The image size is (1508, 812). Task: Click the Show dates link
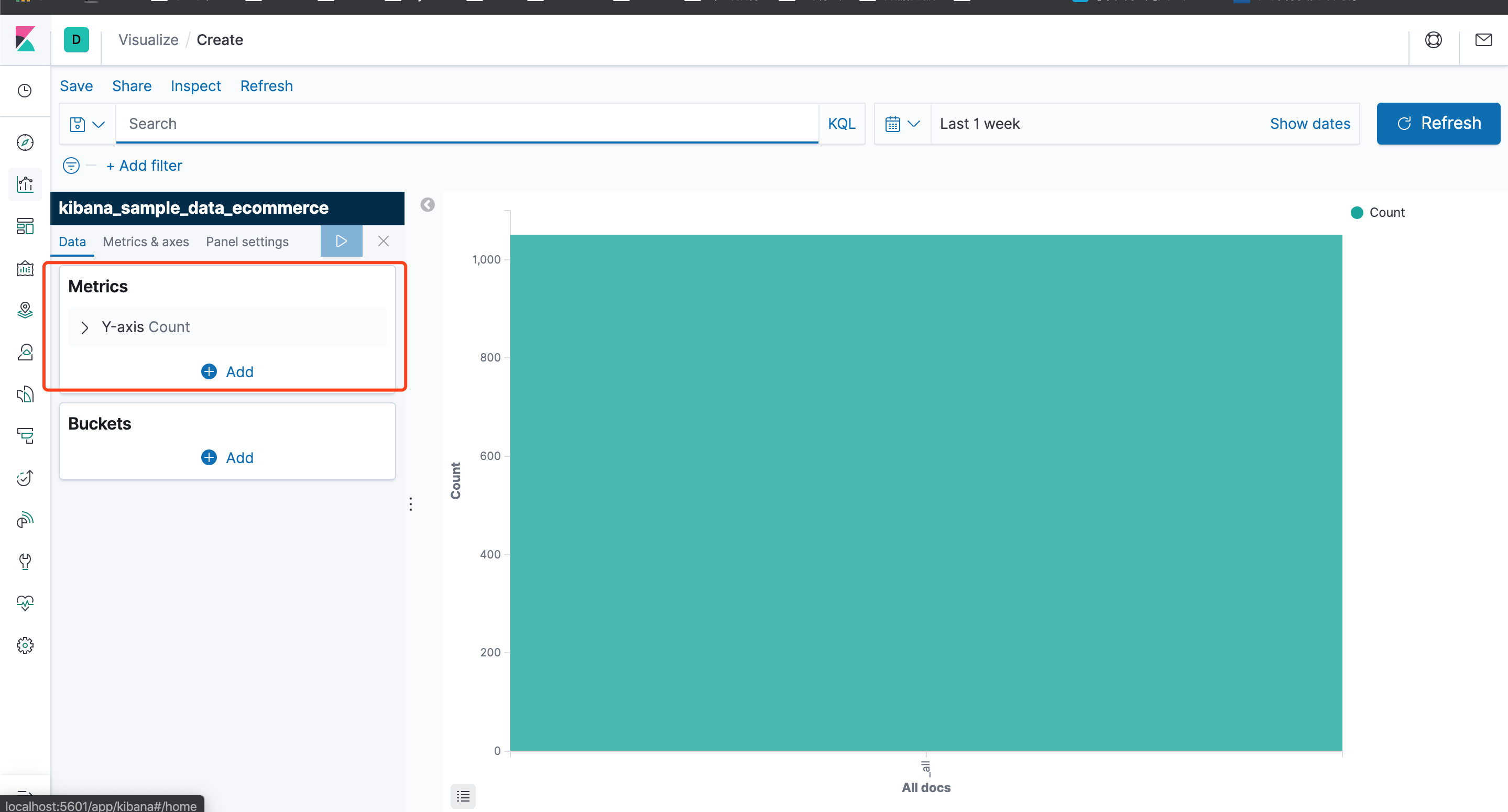[1309, 124]
